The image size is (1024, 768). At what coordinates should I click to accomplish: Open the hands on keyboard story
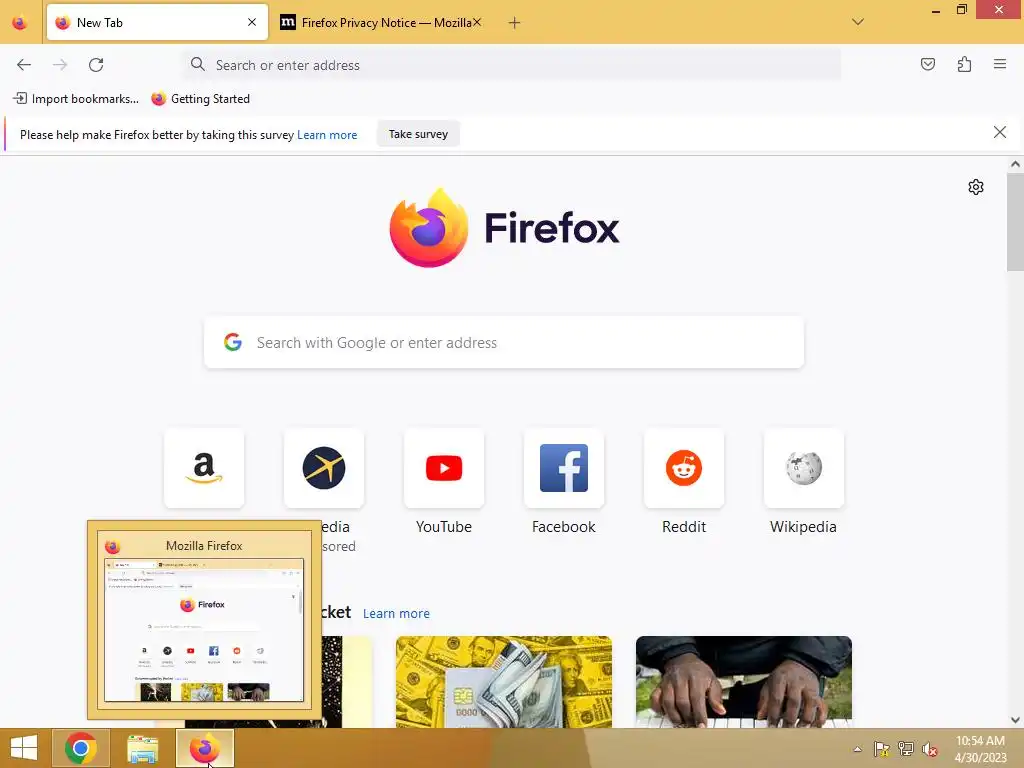744,682
